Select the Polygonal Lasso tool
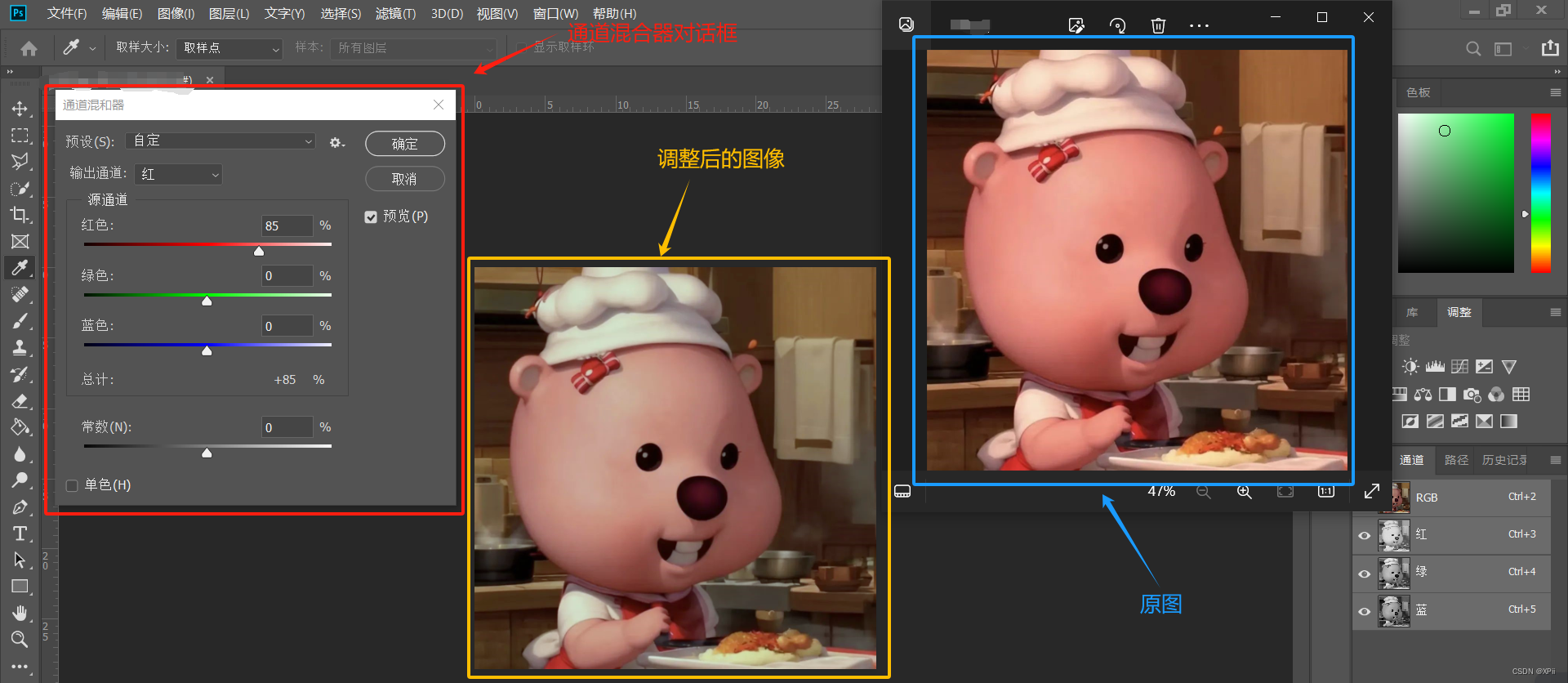This screenshot has height=683, width=1568. point(20,162)
